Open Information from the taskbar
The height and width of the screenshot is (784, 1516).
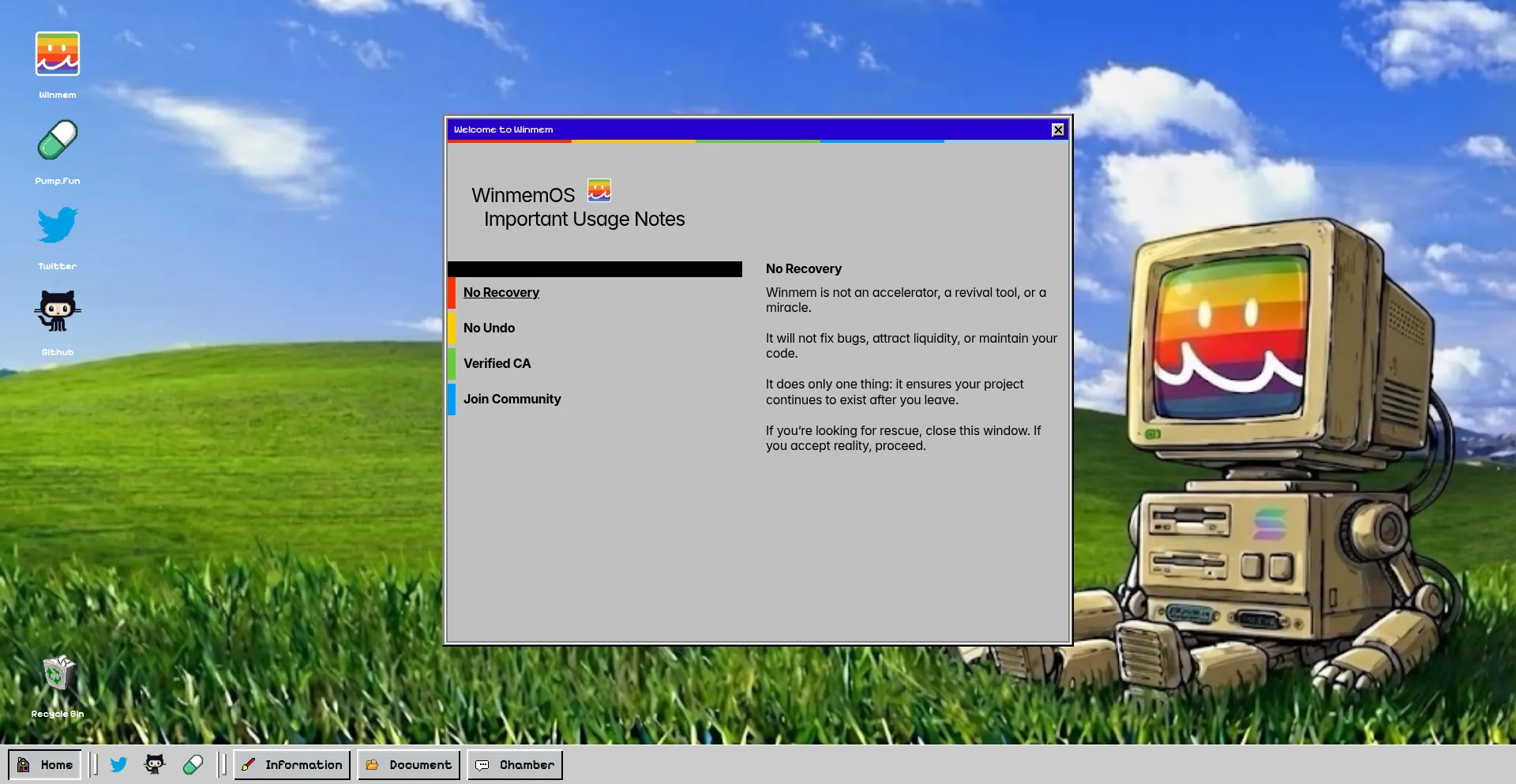tap(291, 763)
